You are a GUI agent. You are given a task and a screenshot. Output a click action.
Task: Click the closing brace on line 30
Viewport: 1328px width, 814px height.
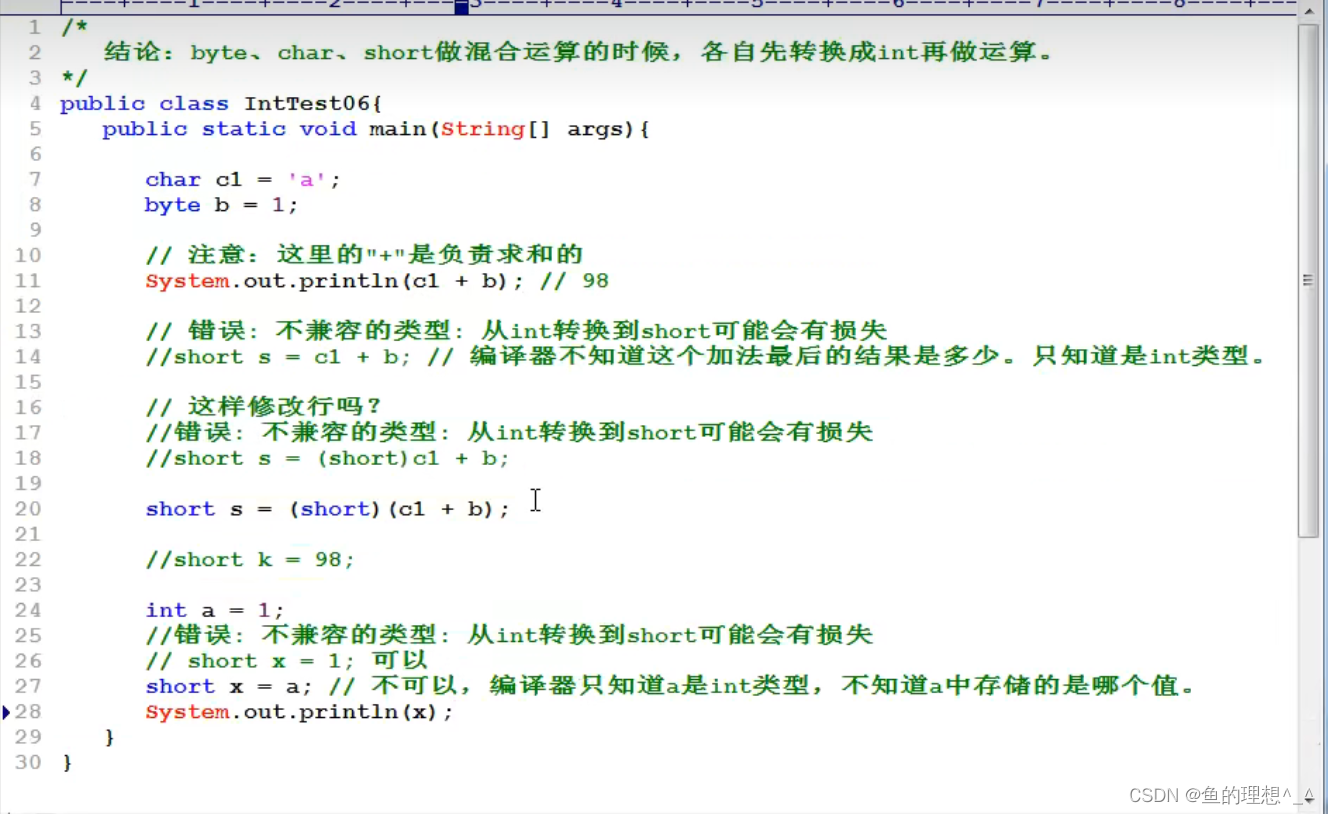[x=67, y=762]
